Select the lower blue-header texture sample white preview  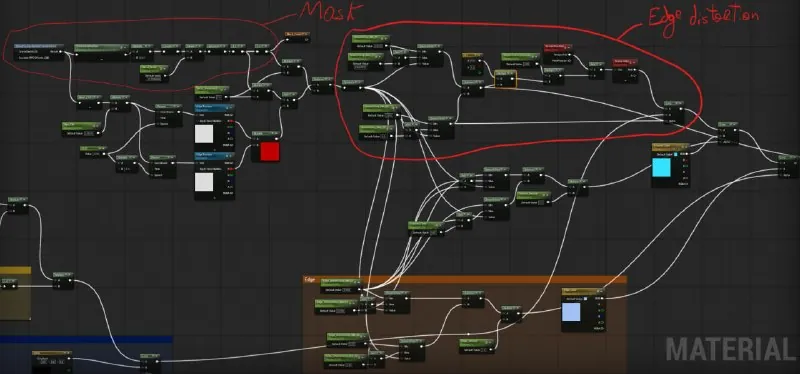tap(204, 182)
